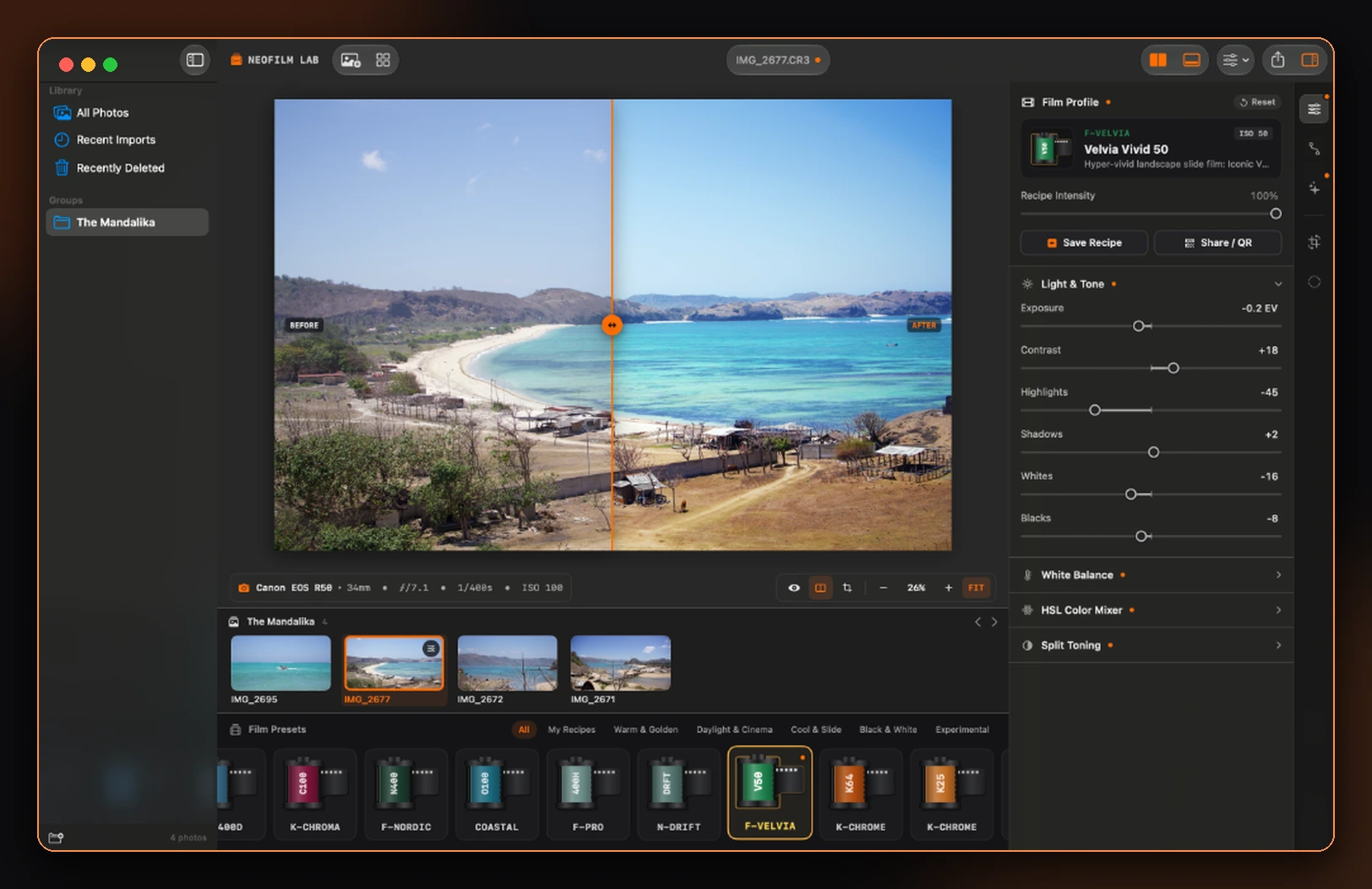1372x889 pixels.
Task: Click the crop icon in the zoom bar
Action: (847, 587)
